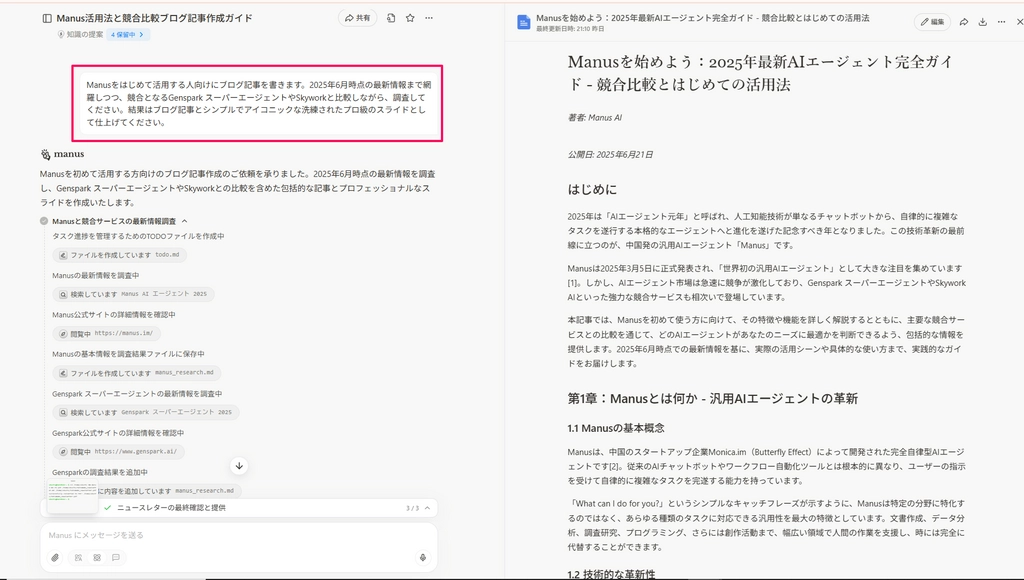Screen dimensions: 1024x580
Task: Click the 'Manus活用法と競合比較ブログ記事作成ガイド' chat title
Action: 154,18
